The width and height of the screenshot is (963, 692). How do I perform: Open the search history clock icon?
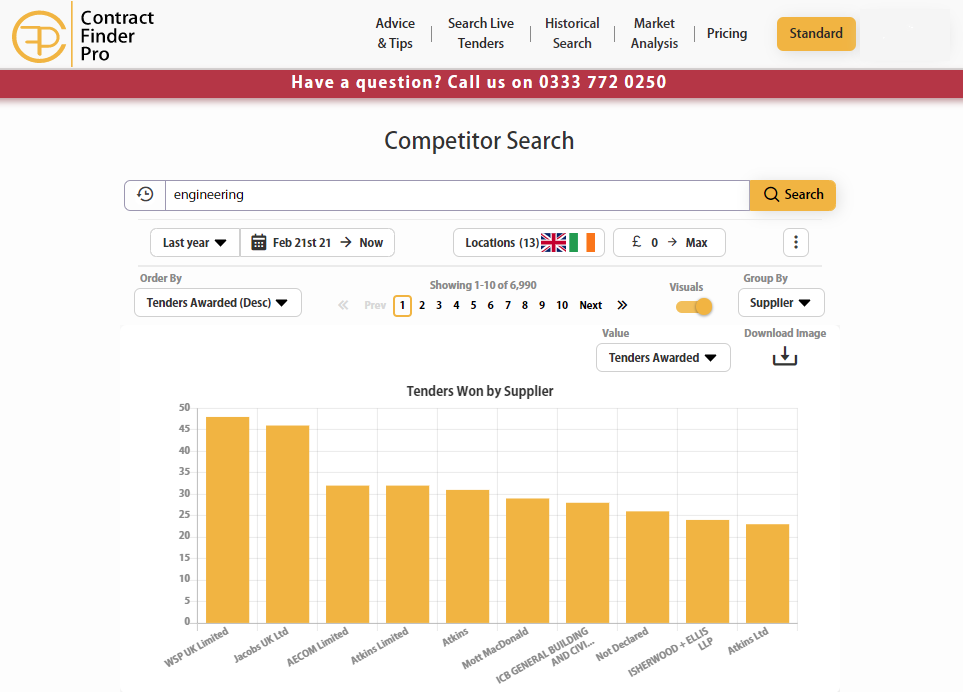coord(145,195)
